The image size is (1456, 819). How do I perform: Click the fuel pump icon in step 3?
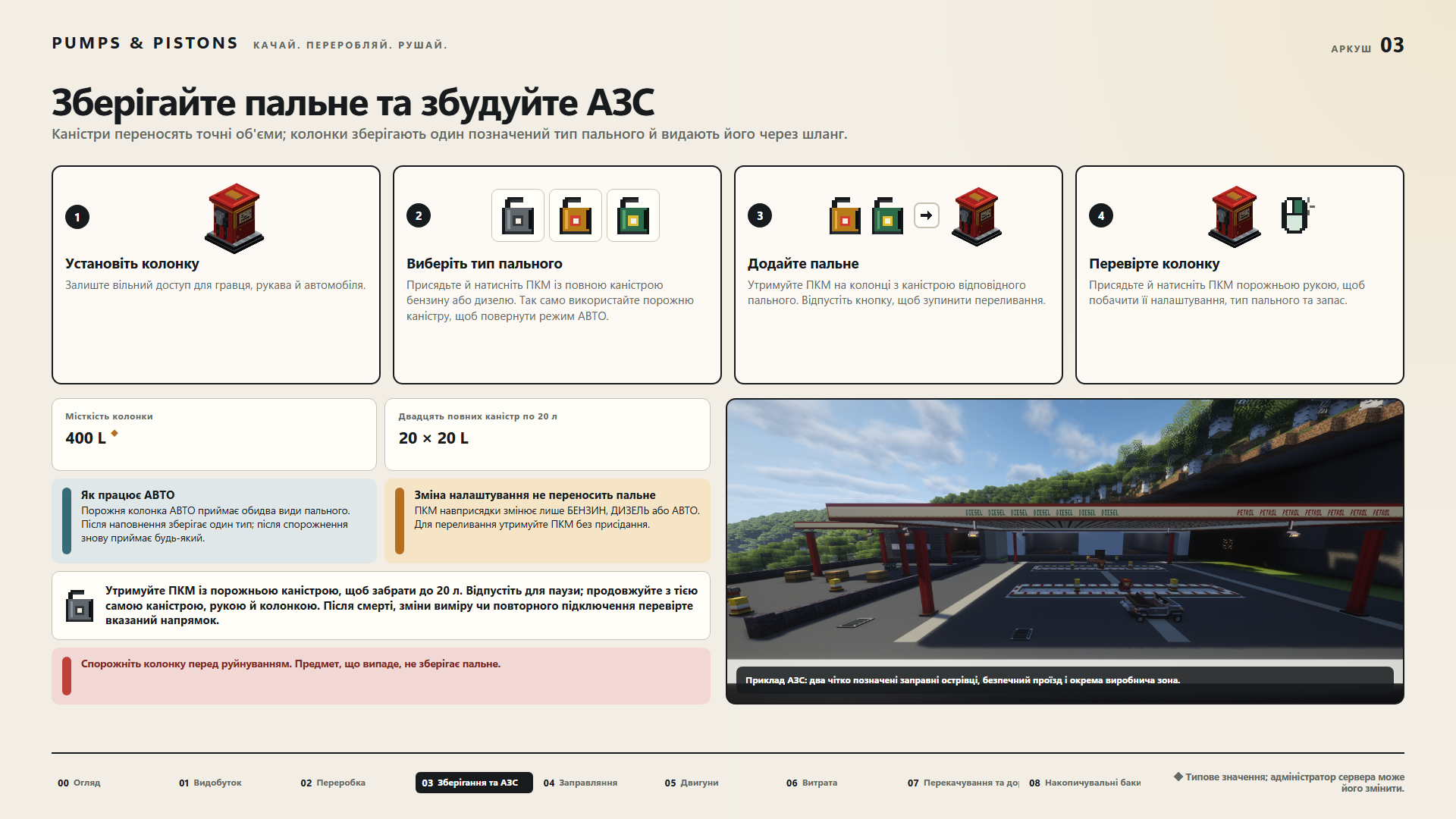coord(977,216)
